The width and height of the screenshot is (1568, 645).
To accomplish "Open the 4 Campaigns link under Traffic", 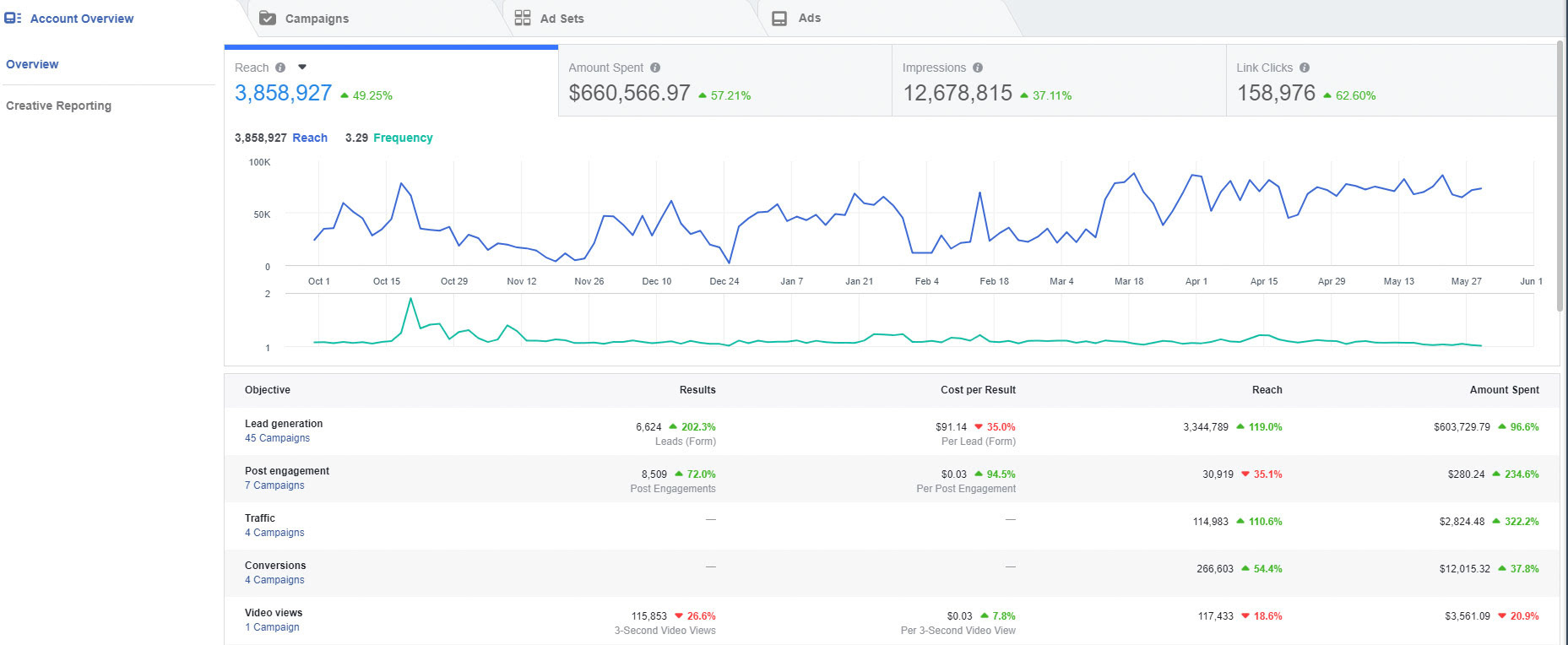I will pyautogui.click(x=274, y=533).
